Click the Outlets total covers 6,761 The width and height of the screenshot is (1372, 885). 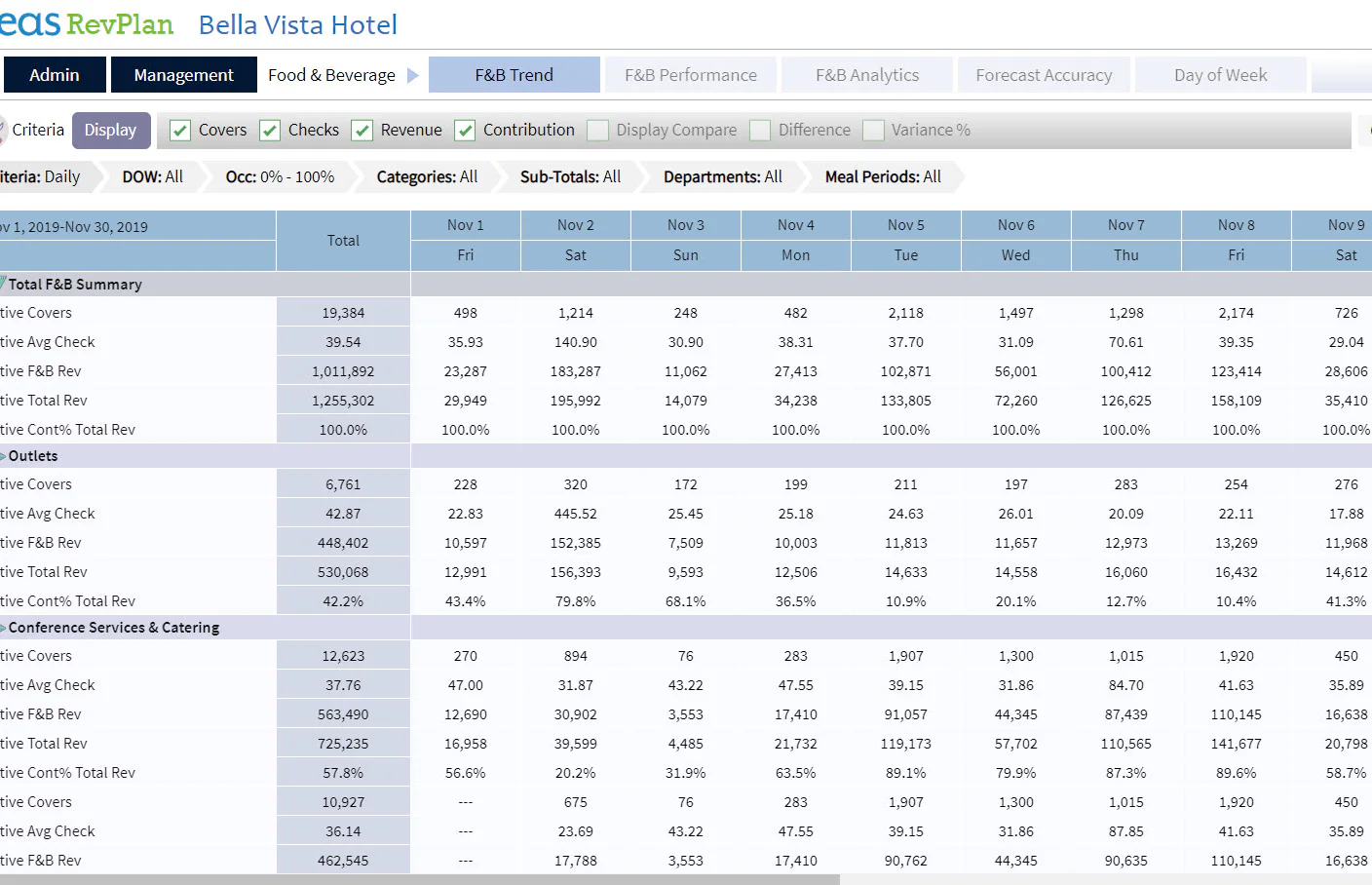[x=343, y=484]
